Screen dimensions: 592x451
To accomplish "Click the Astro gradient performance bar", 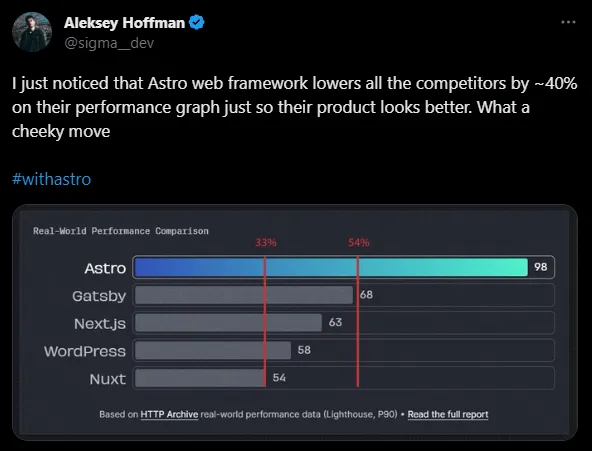I will pos(331,267).
